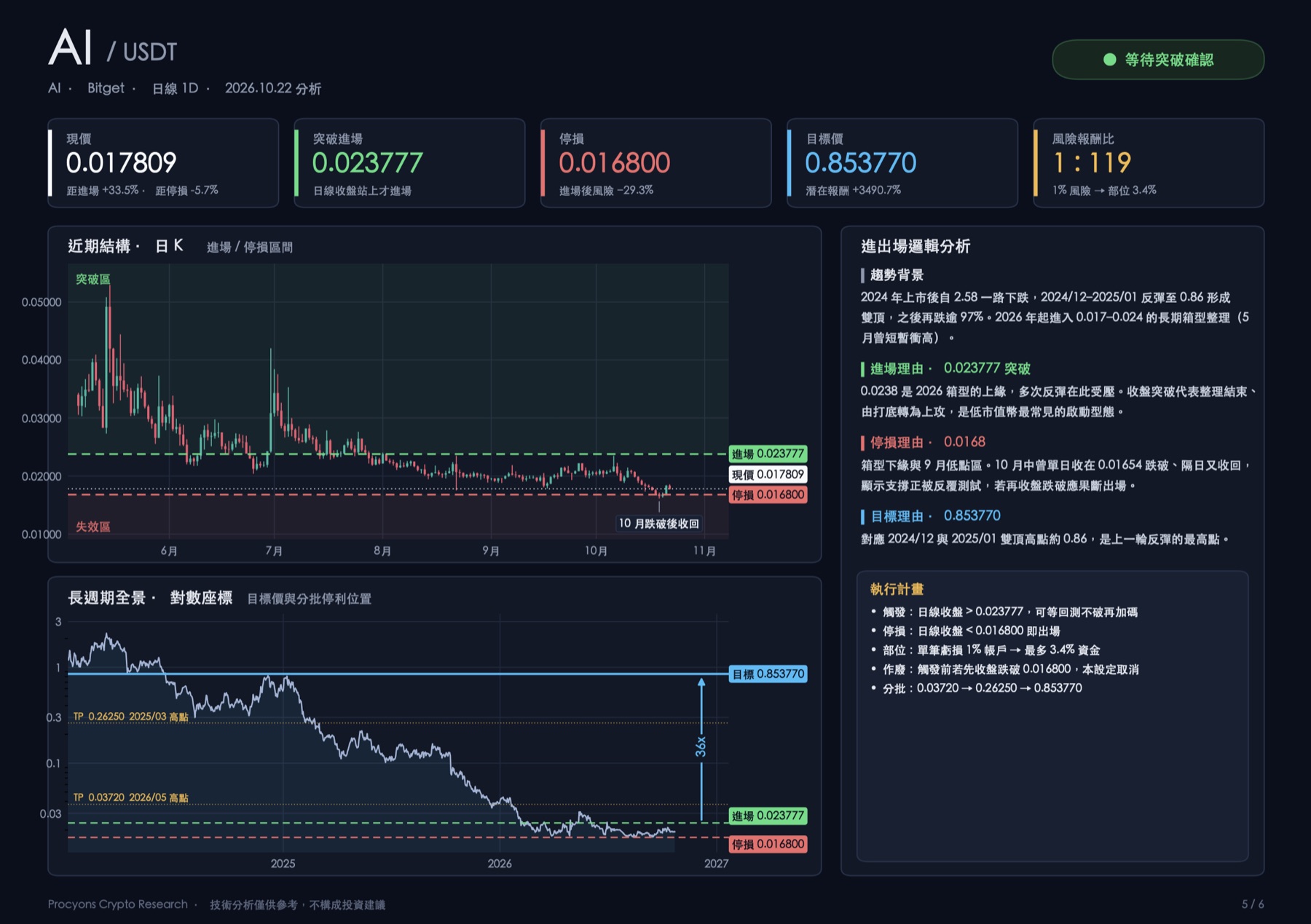Viewport: 1311px width, 924px height.
Task: Click the 10 月跌破後收回 annotation
Action: click(658, 524)
